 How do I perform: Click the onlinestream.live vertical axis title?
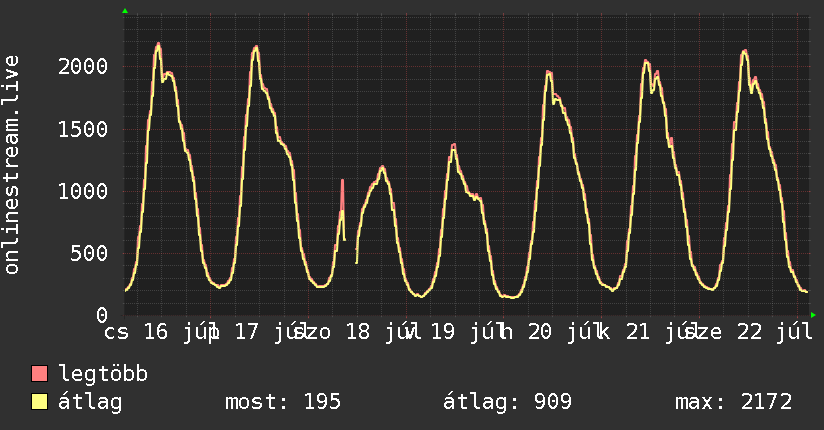coord(11,165)
